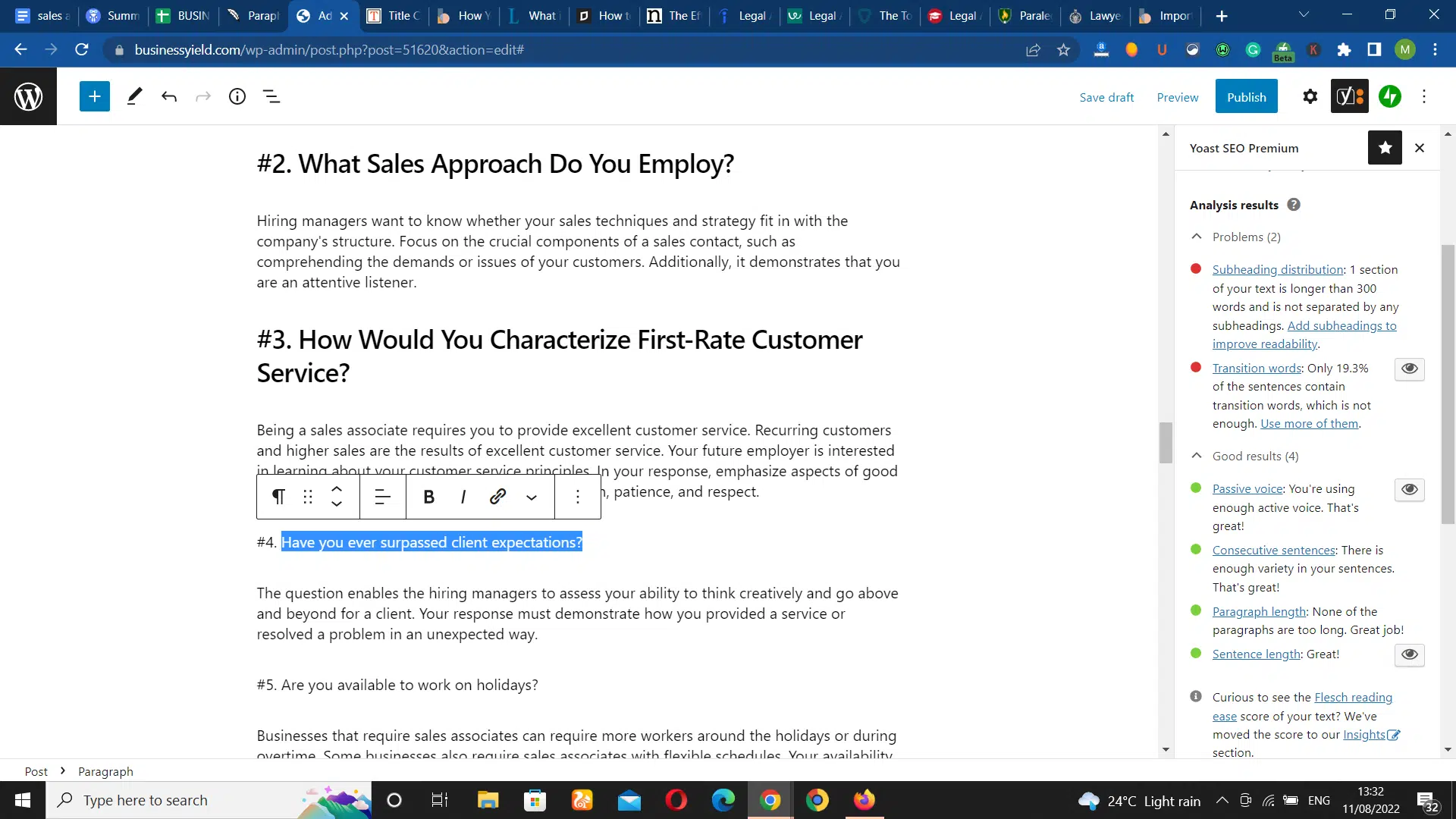The width and height of the screenshot is (1456, 819).
Task: Open the Flesch reading ease link
Action: pyautogui.click(x=1353, y=697)
